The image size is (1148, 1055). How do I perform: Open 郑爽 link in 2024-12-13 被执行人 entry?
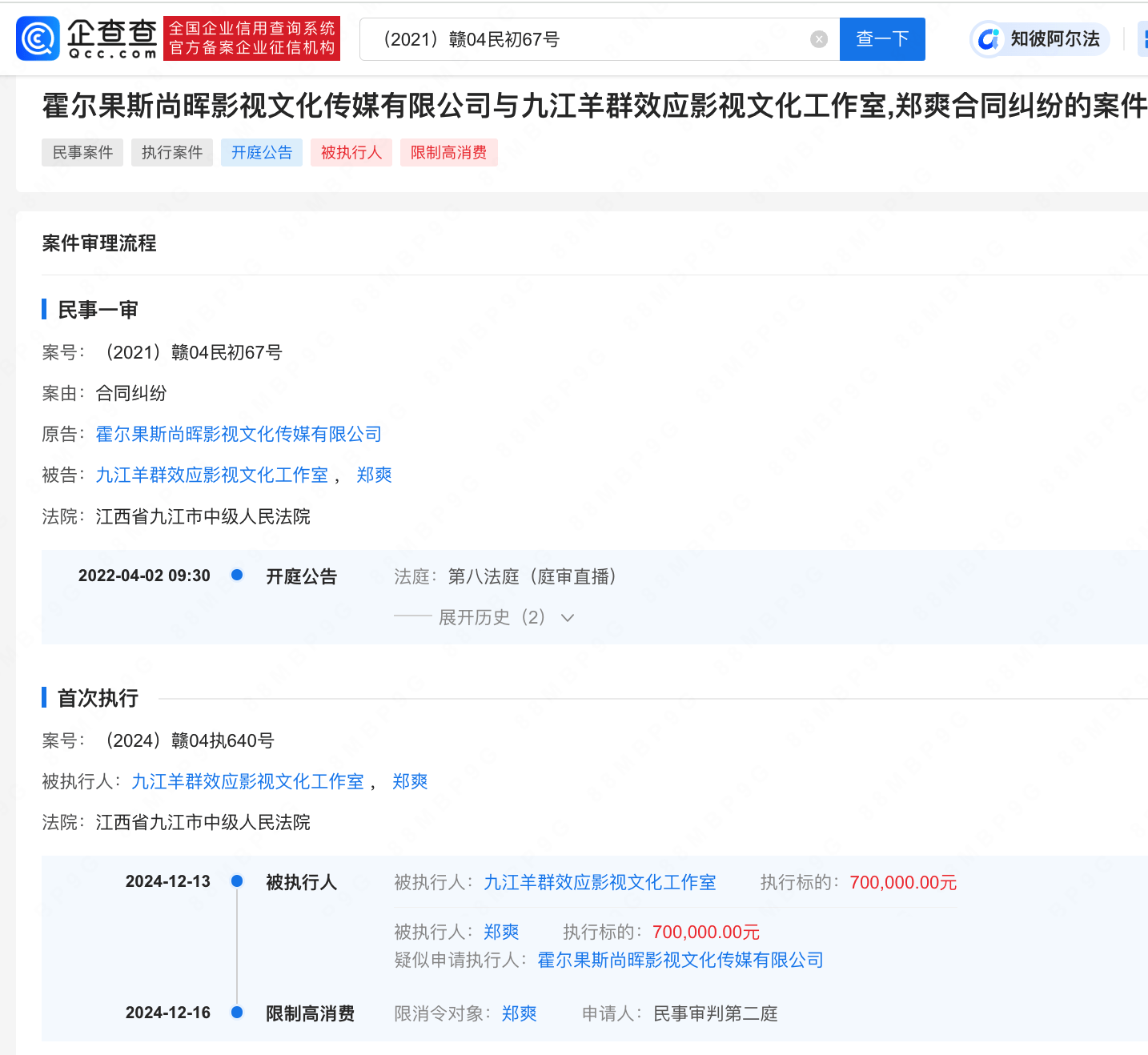point(501,932)
